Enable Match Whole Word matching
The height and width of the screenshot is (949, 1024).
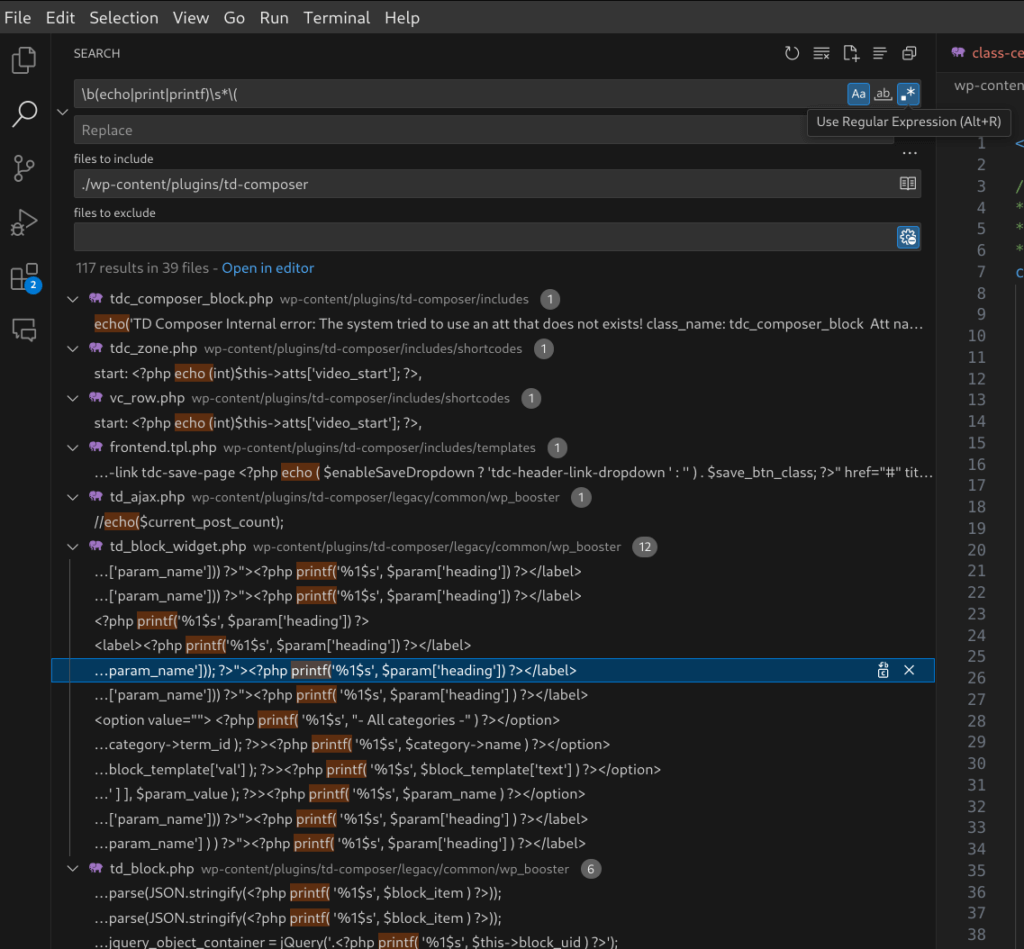tap(883, 93)
